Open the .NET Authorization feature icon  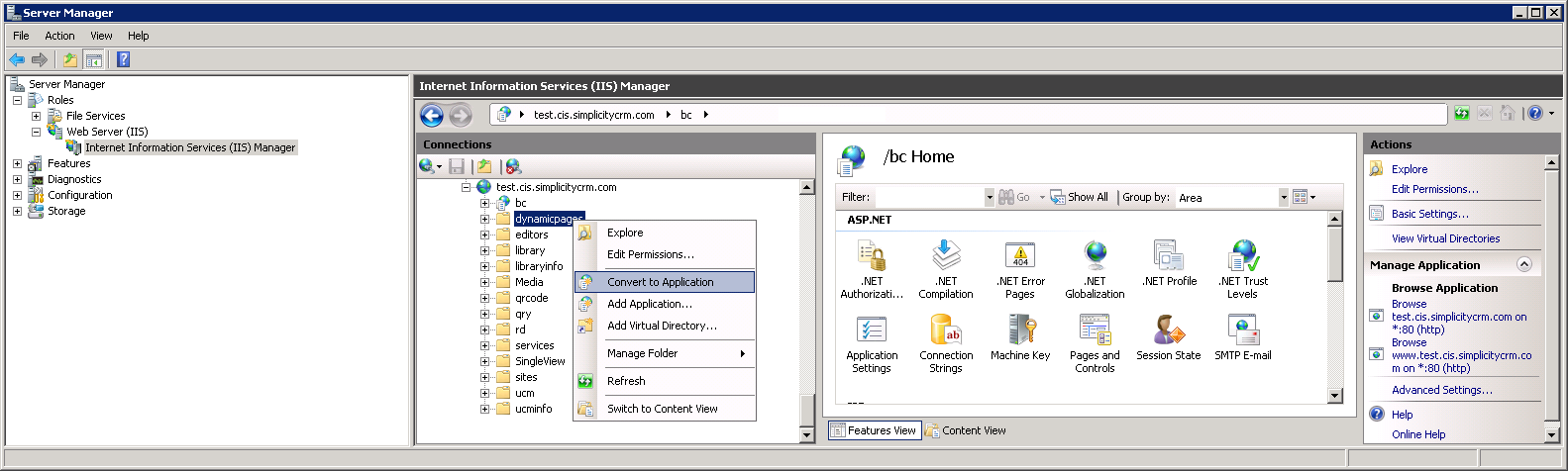pyautogui.click(x=872, y=268)
